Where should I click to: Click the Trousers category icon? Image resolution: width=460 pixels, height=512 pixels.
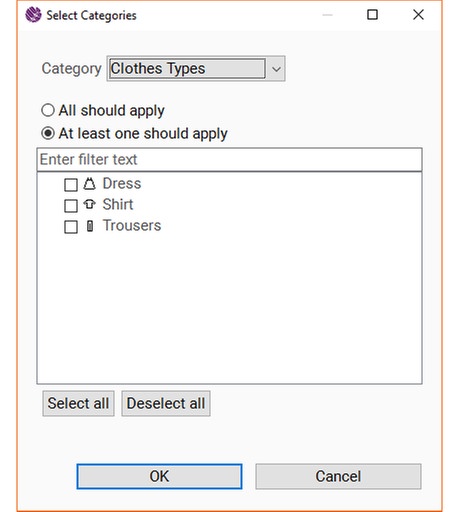click(x=90, y=226)
